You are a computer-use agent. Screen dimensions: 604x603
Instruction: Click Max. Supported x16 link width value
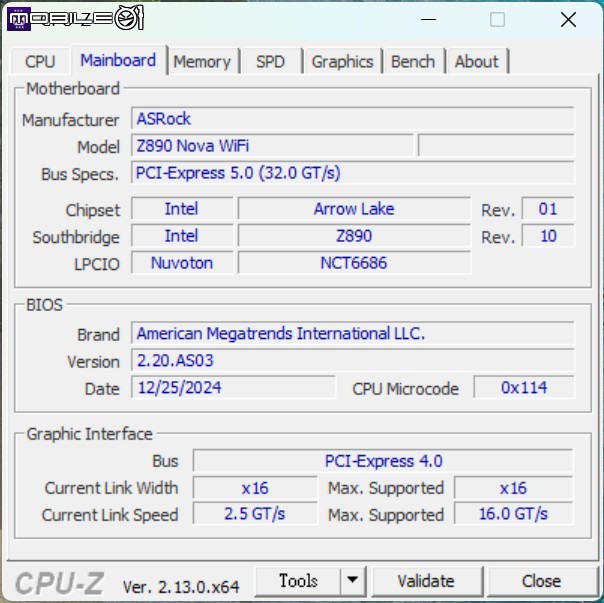513,488
